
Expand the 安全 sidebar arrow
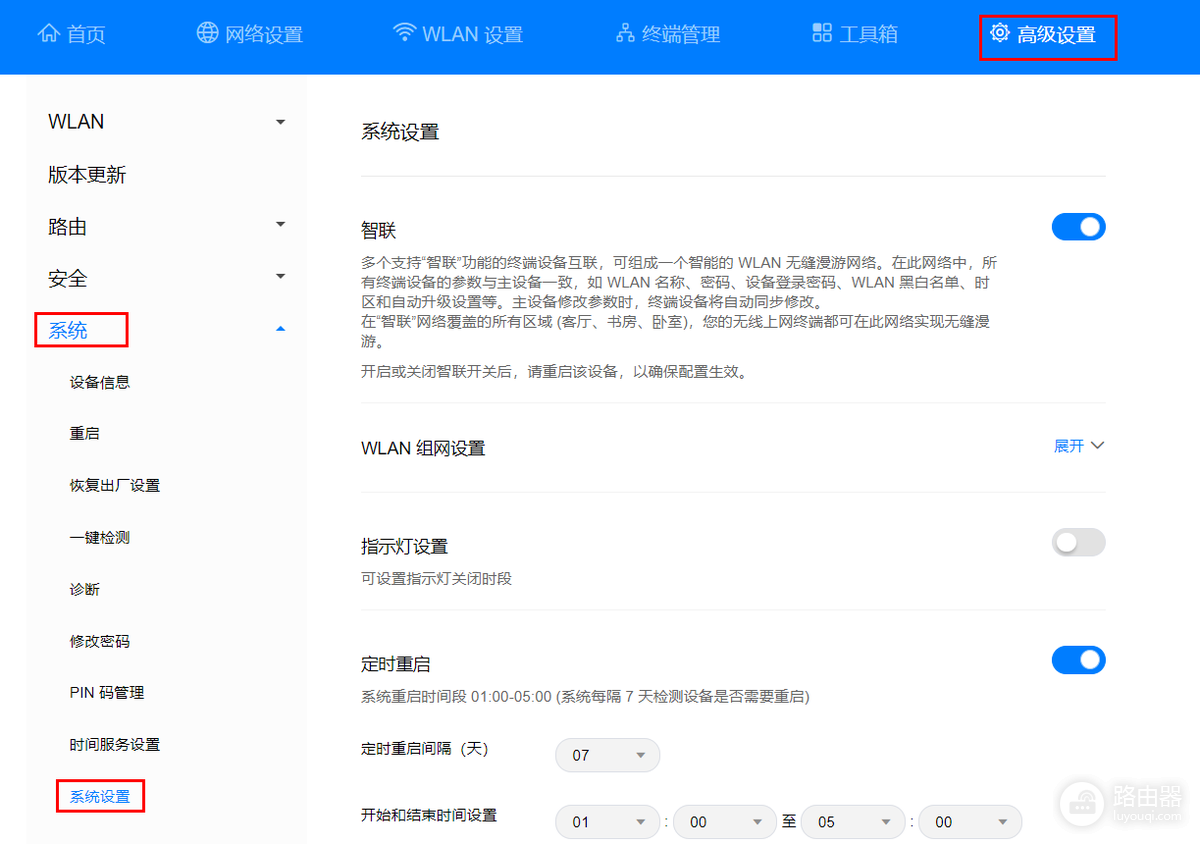pyautogui.click(x=280, y=276)
